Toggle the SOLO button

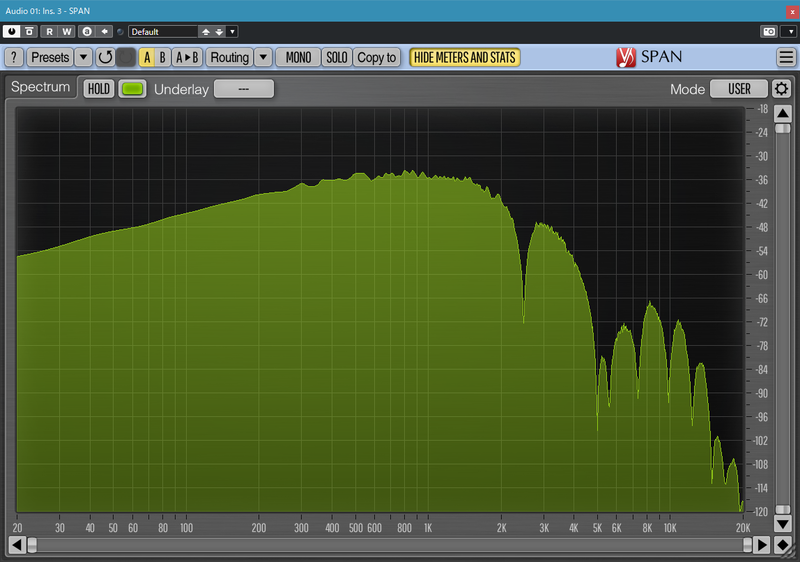click(337, 57)
